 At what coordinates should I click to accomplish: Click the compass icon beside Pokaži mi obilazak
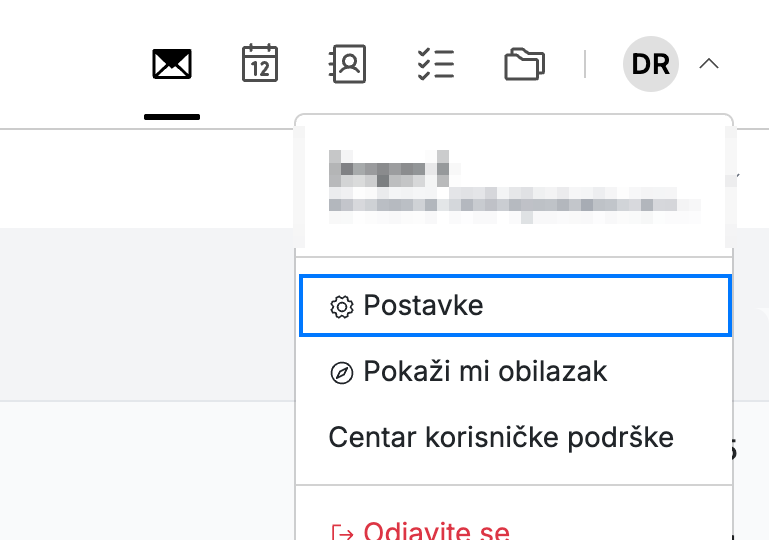click(342, 373)
